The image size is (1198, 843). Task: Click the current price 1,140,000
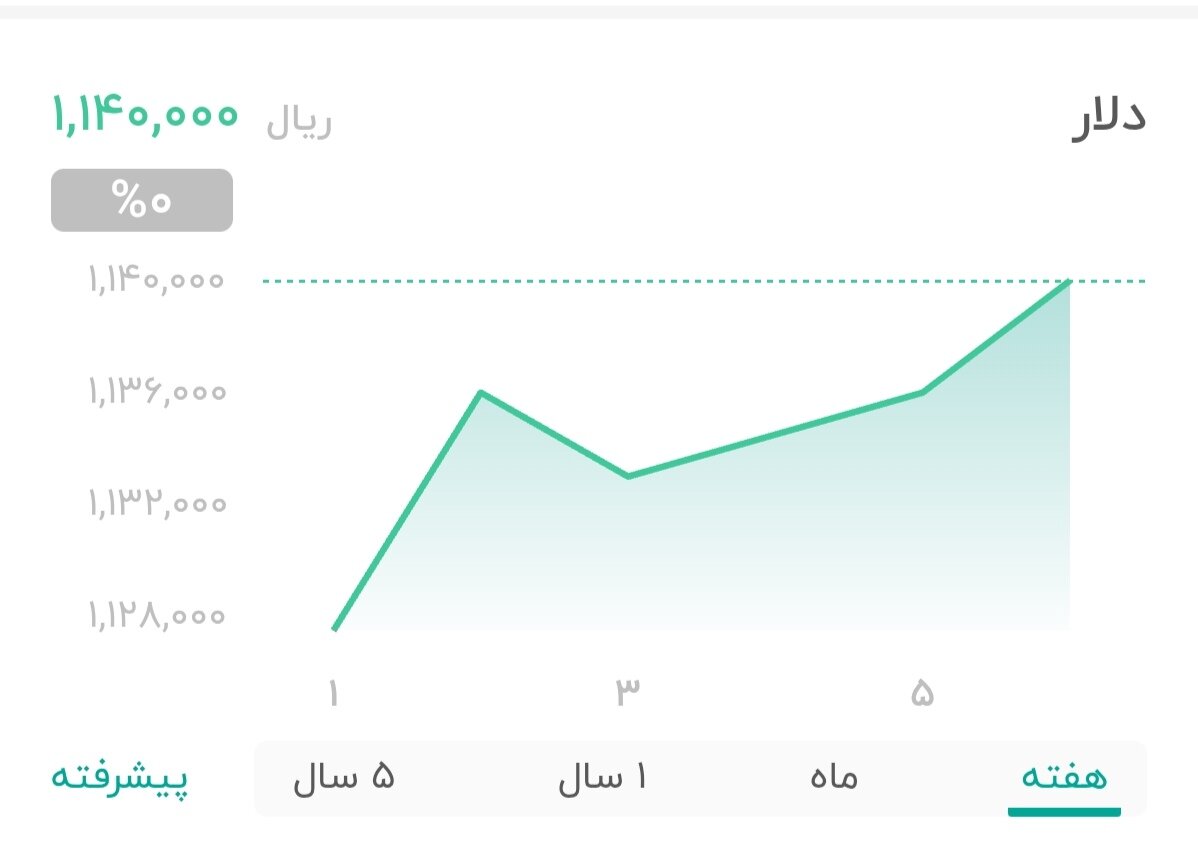(x=145, y=114)
